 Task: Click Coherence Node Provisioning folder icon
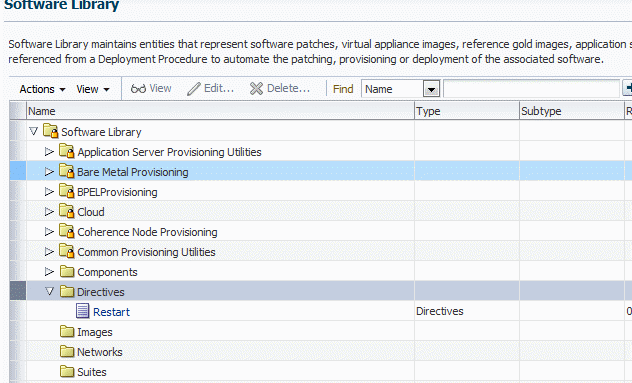point(67,231)
